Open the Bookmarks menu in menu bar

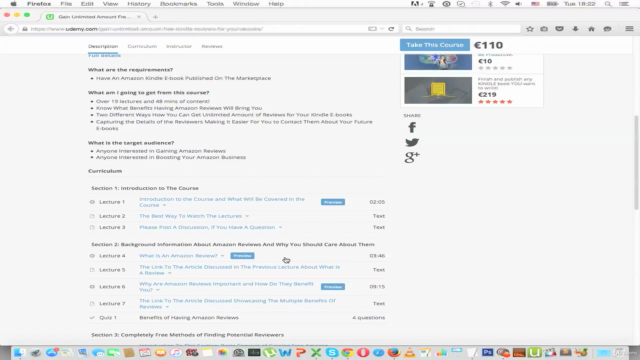pyautogui.click(x=178, y=4)
